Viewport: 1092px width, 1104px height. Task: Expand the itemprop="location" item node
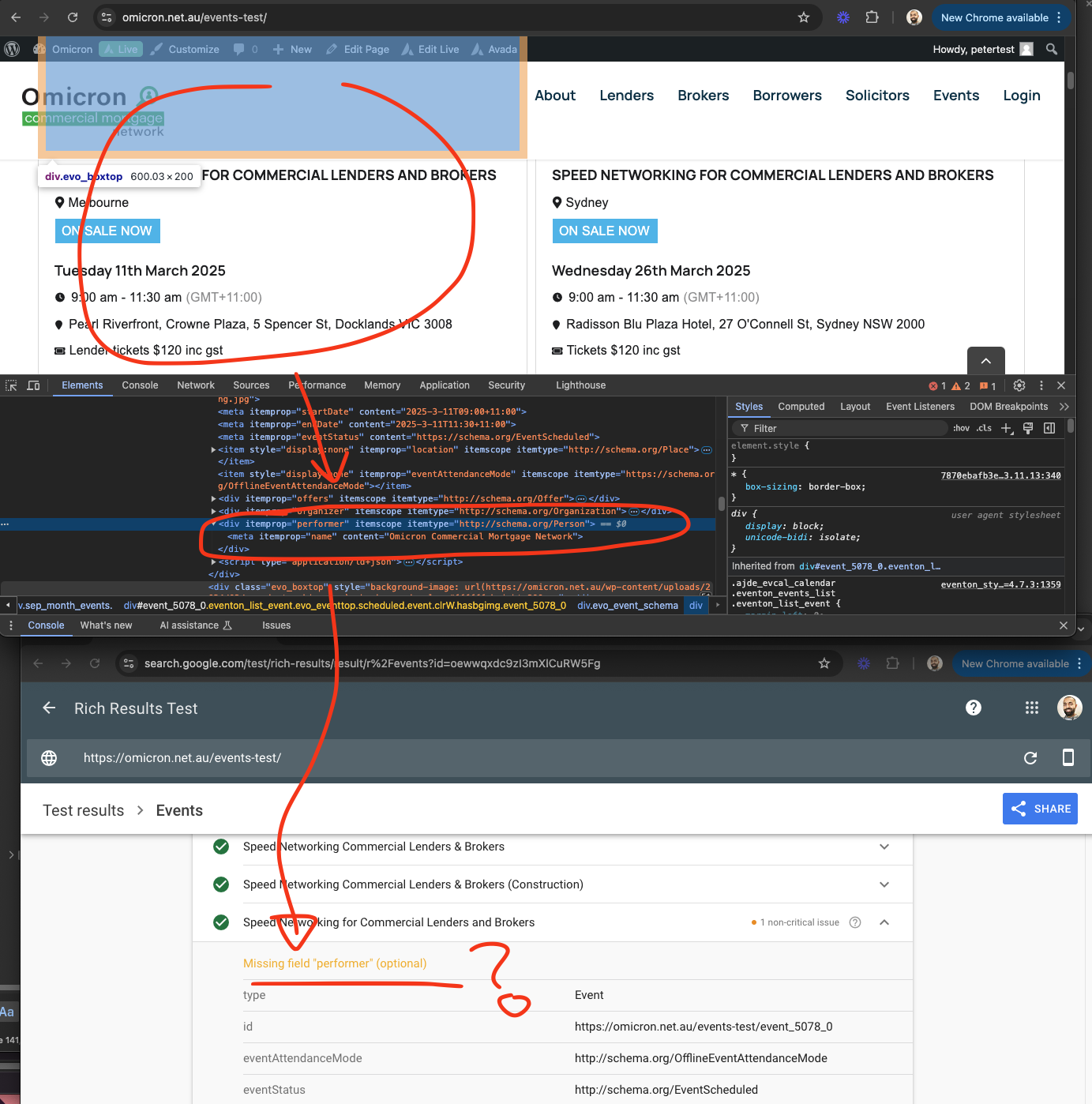coord(214,450)
